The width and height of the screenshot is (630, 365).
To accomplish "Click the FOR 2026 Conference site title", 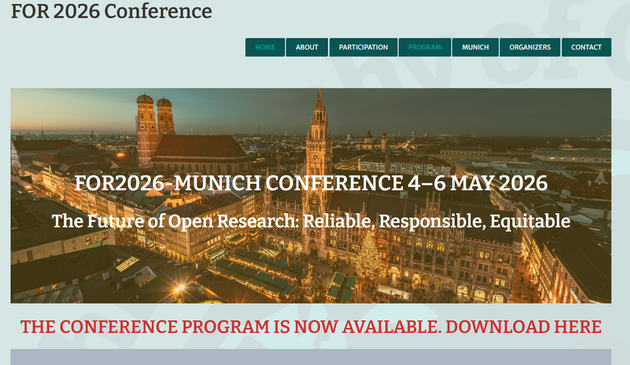I will [x=111, y=11].
